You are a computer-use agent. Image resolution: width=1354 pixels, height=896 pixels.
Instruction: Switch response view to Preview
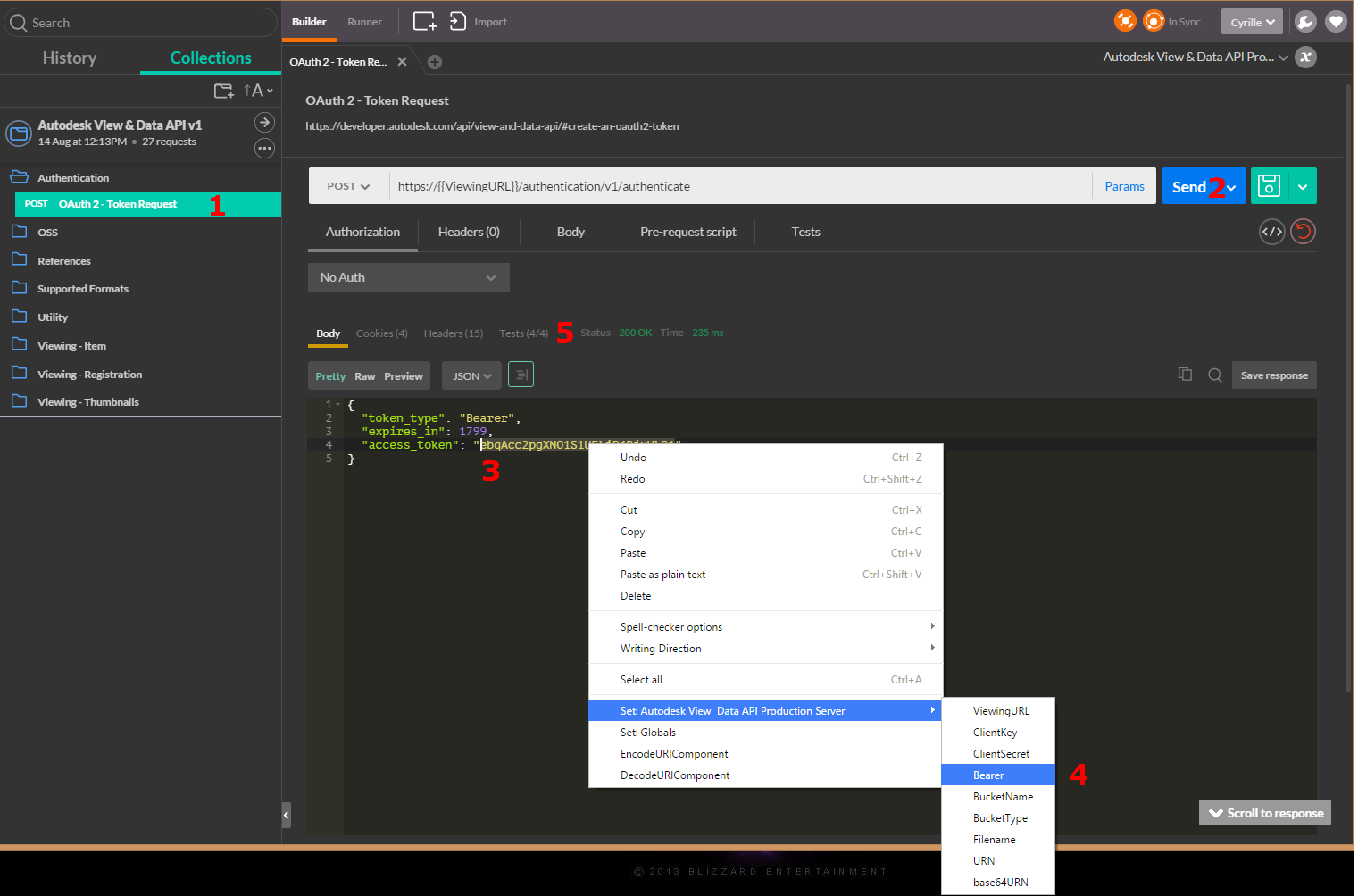404,376
